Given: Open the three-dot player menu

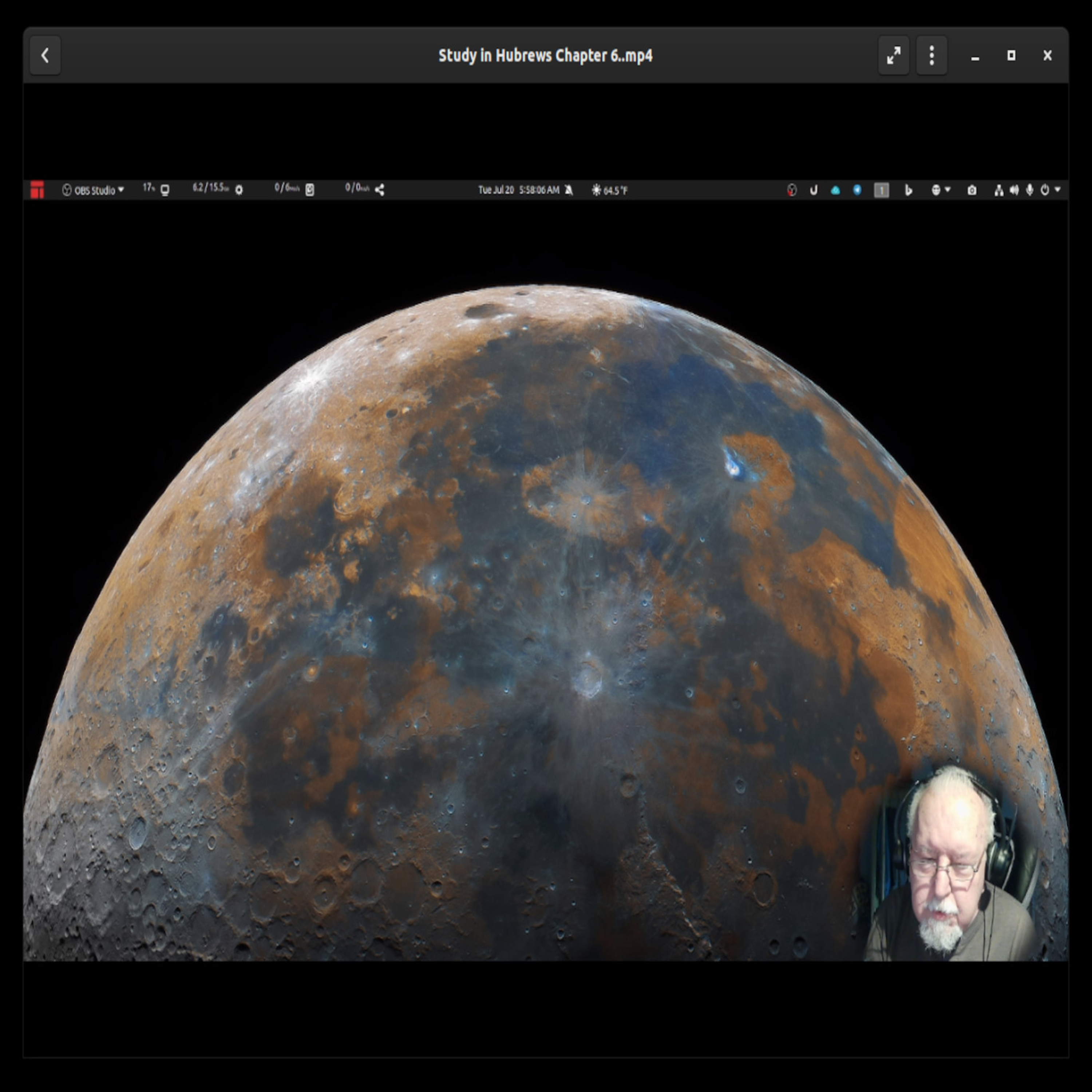Looking at the screenshot, I should click(x=931, y=55).
